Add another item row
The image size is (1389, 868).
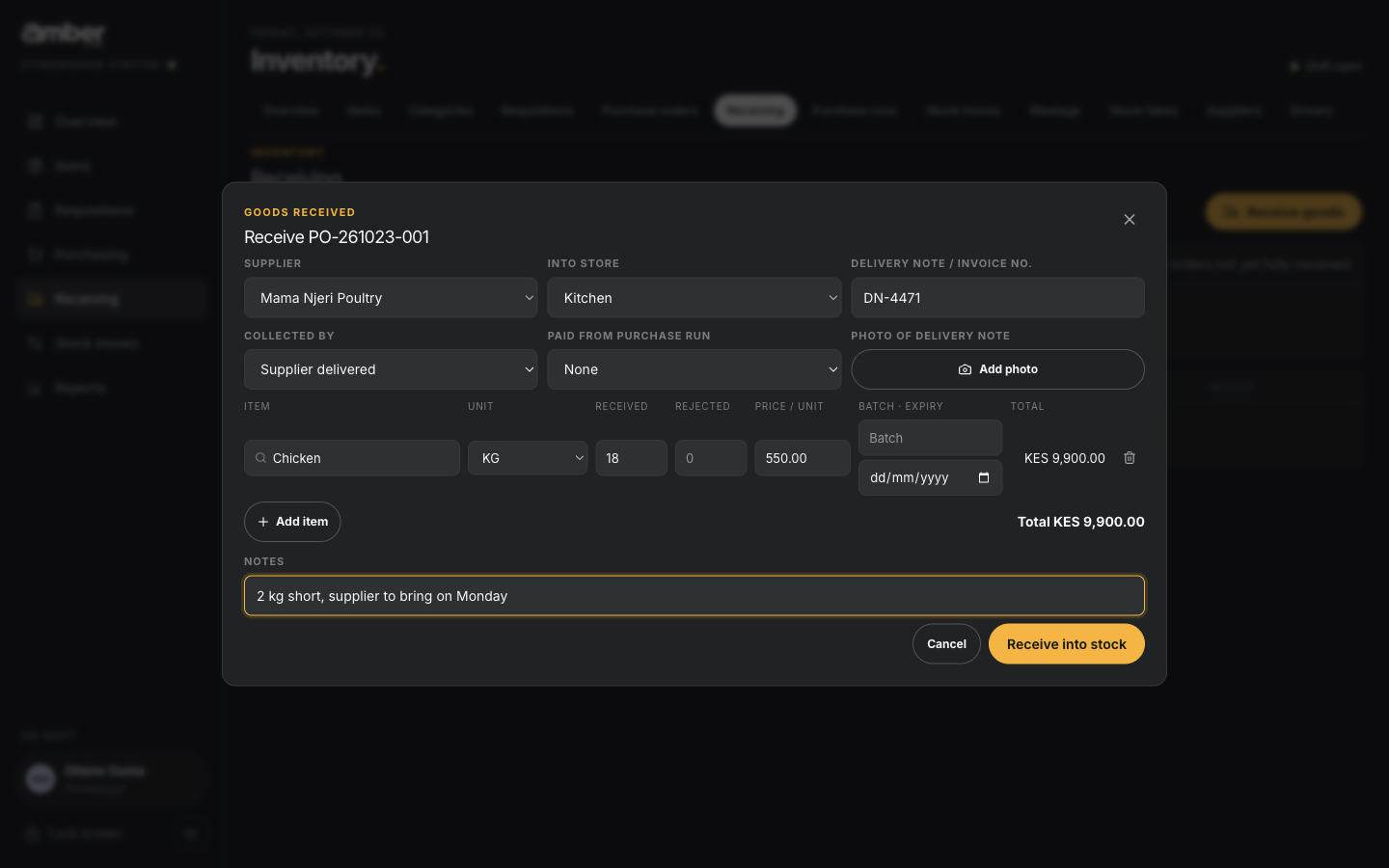pos(292,522)
